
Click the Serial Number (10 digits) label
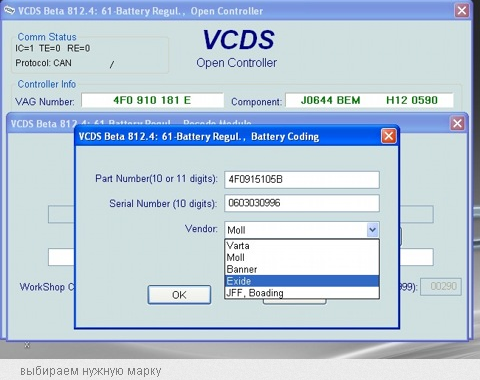click(x=163, y=203)
